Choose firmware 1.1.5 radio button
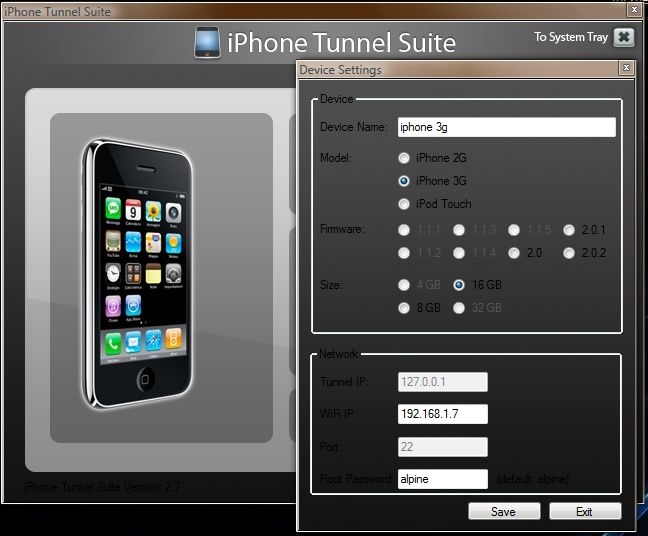This screenshot has height=536, width=648. point(514,230)
